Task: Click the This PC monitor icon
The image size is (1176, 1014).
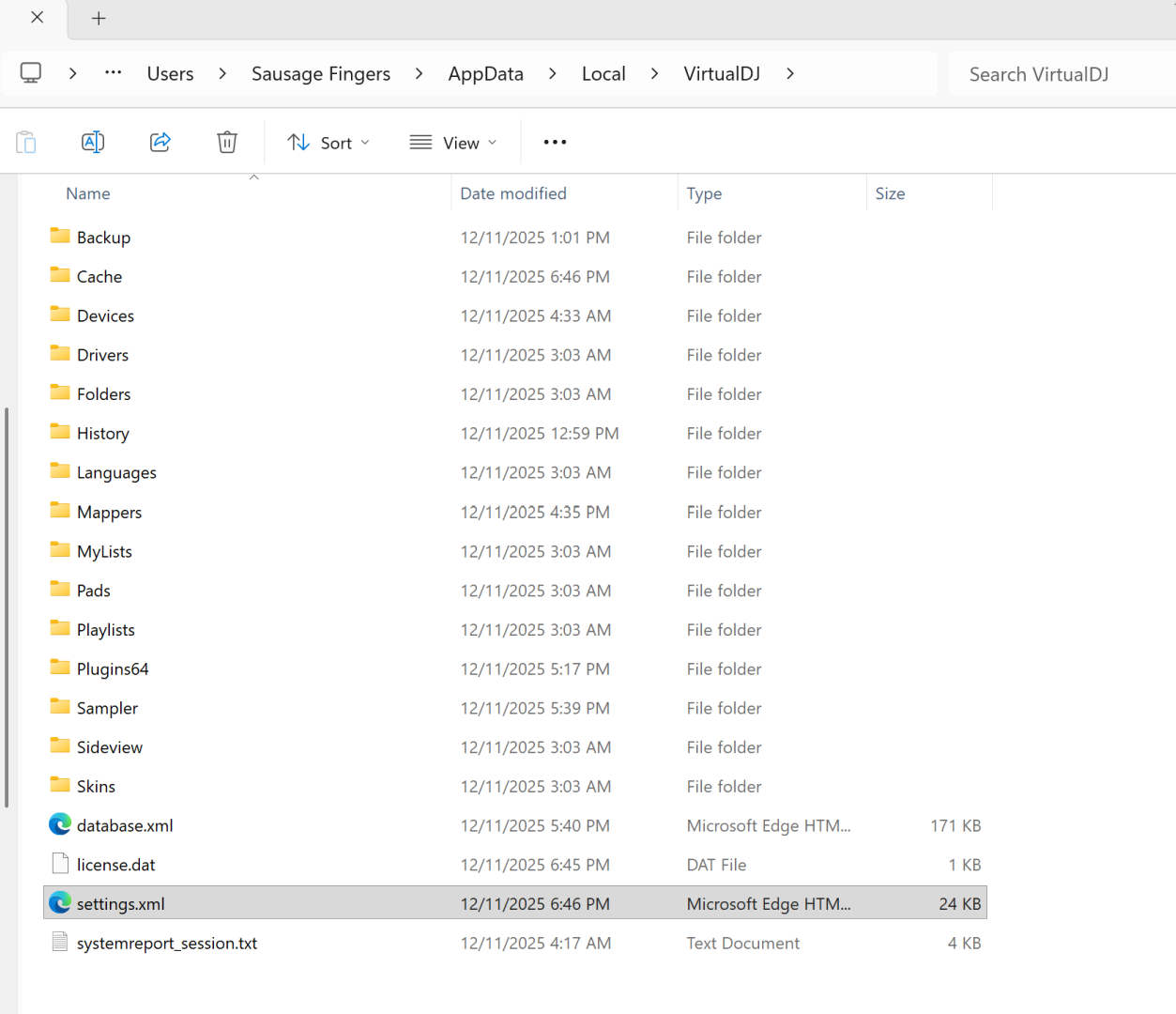Action: pos(31,73)
